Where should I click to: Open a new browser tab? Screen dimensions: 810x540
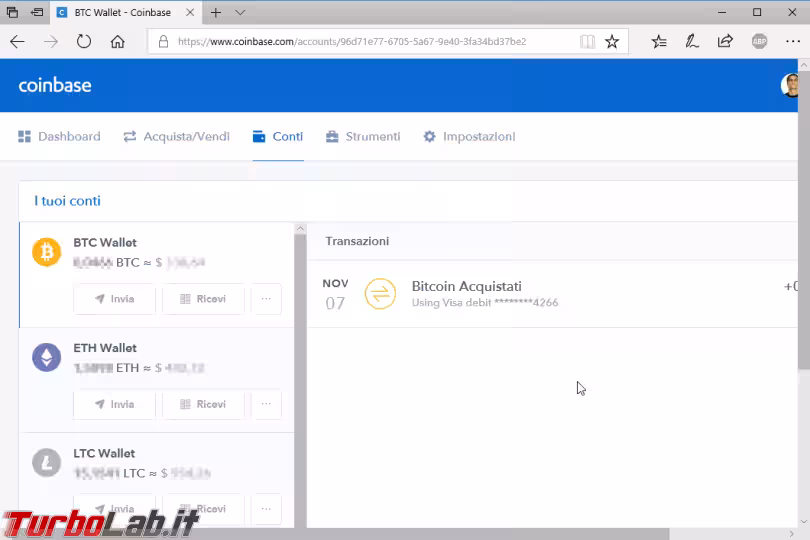point(216,12)
